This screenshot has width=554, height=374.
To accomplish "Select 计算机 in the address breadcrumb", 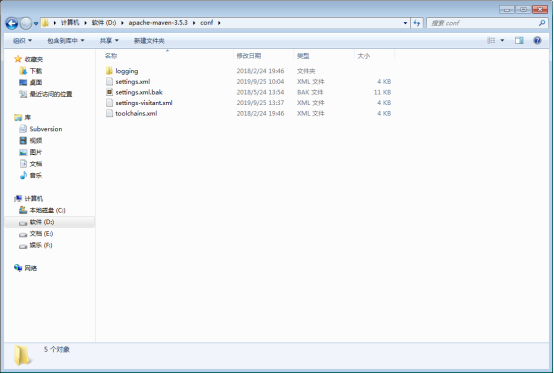I will (70, 23).
